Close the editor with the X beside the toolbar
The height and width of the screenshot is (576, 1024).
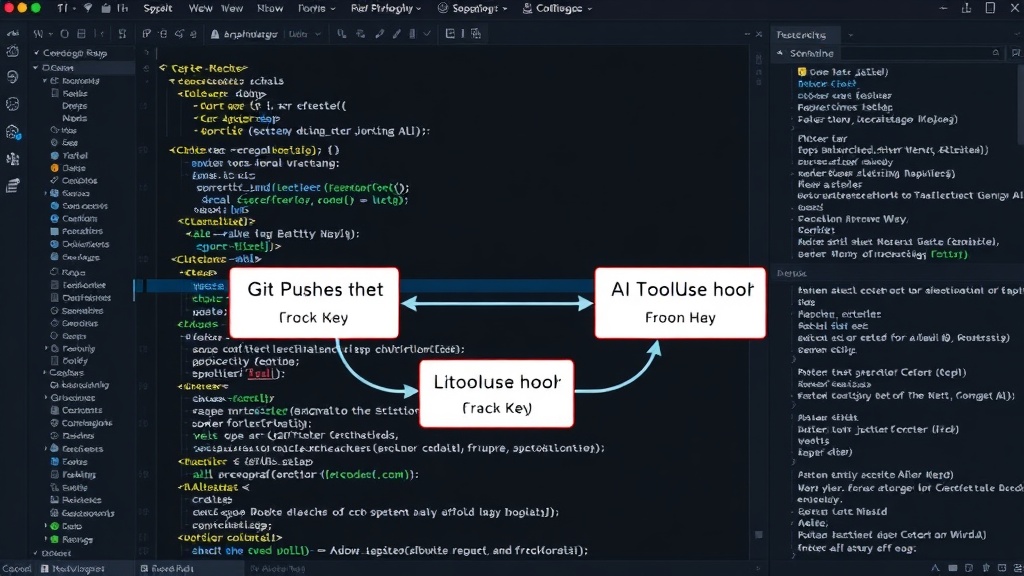pos(759,34)
